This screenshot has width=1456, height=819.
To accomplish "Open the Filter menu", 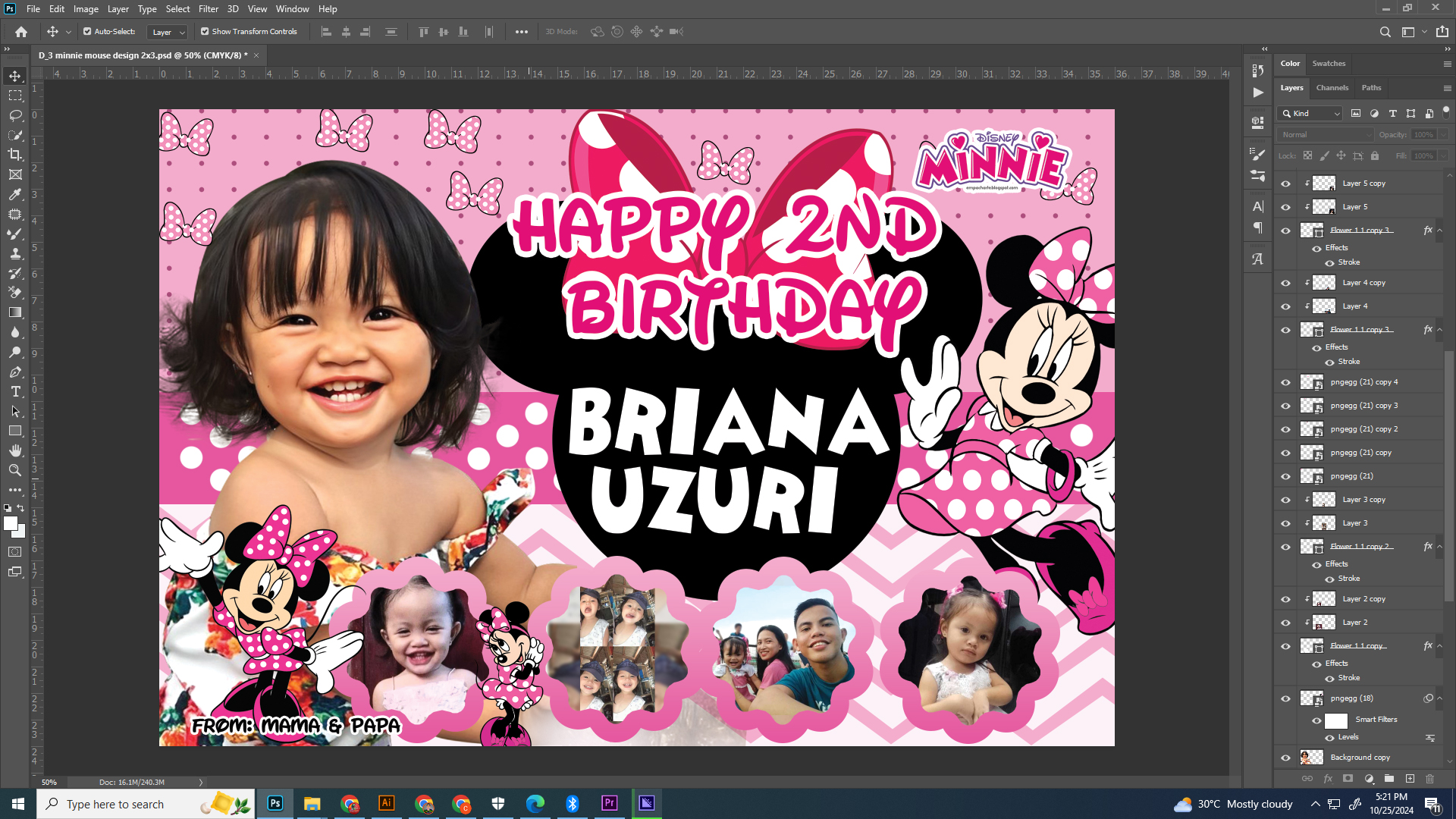I will (x=208, y=9).
